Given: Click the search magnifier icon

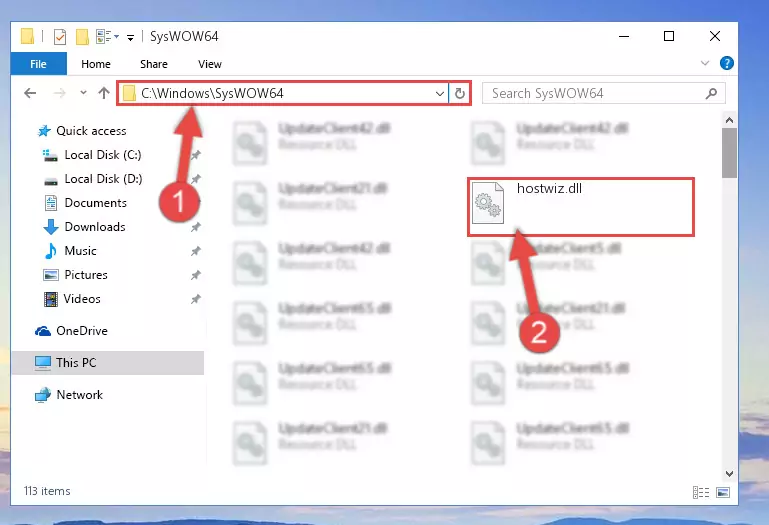Looking at the screenshot, I should [711, 93].
